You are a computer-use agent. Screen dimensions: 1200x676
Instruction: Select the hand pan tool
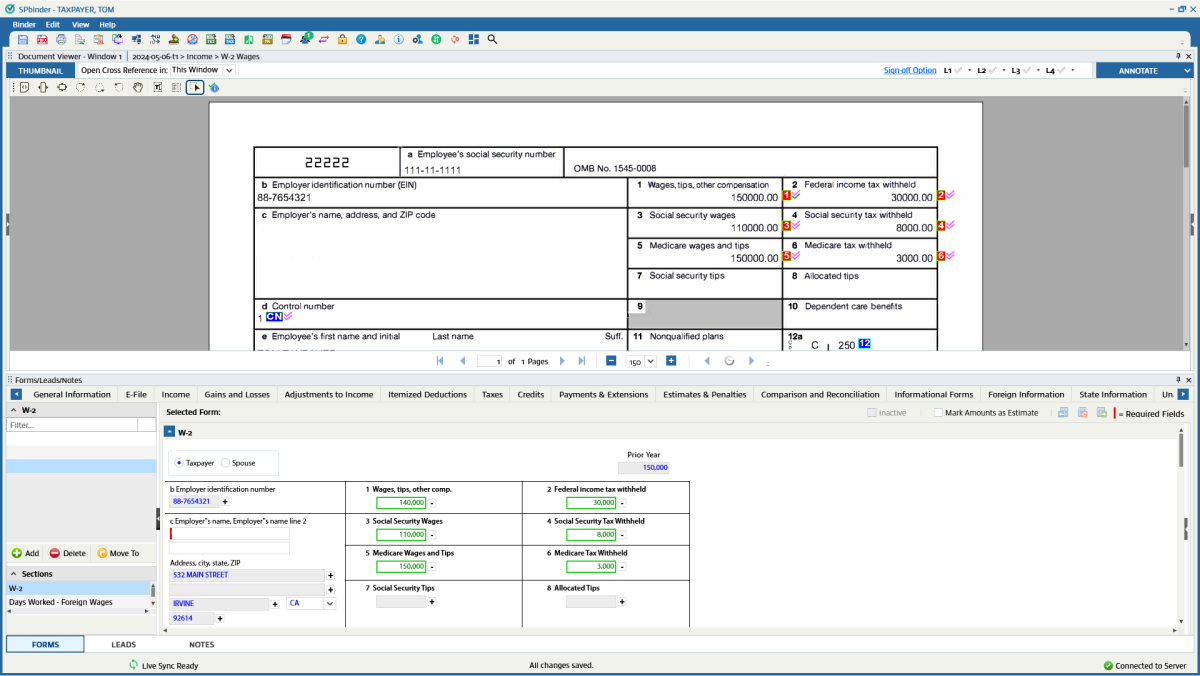click(x=138, y=88)
